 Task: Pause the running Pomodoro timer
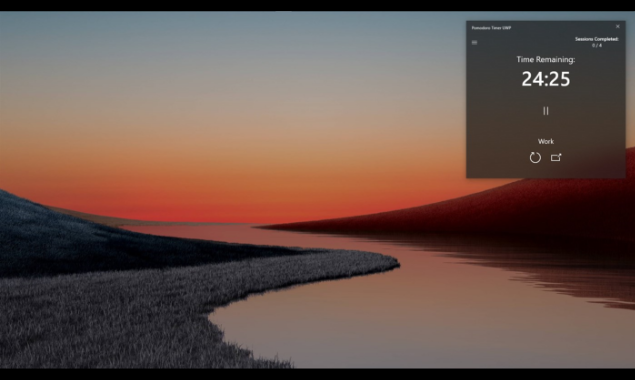[546, 111]
